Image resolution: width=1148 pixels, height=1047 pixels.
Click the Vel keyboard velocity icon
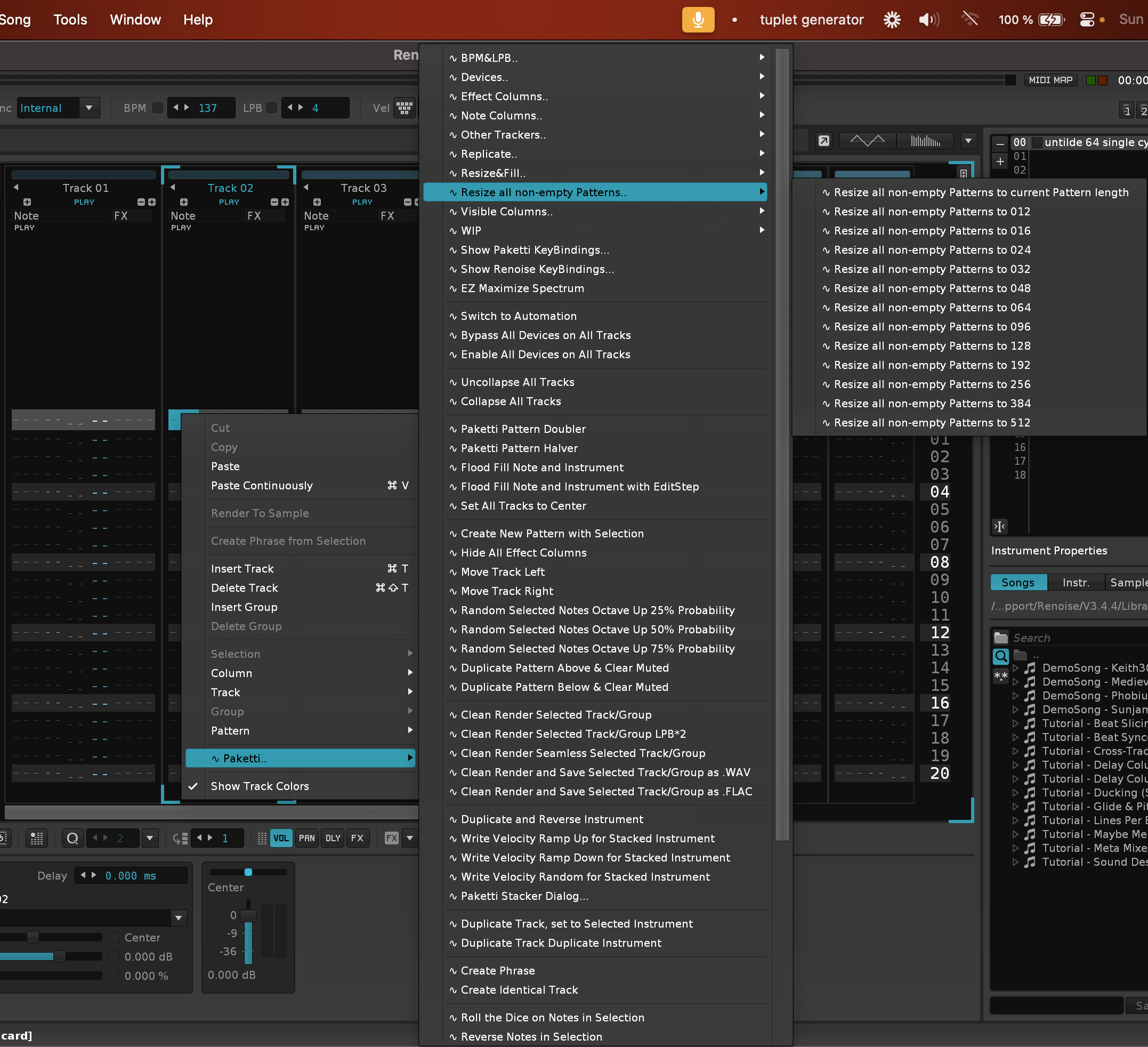[405, 108]
